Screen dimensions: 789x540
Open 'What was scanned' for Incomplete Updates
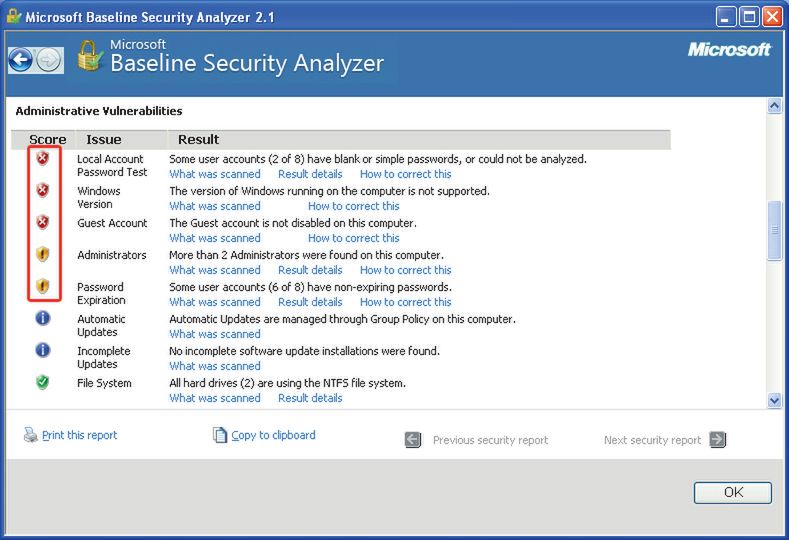coord(215,366)
